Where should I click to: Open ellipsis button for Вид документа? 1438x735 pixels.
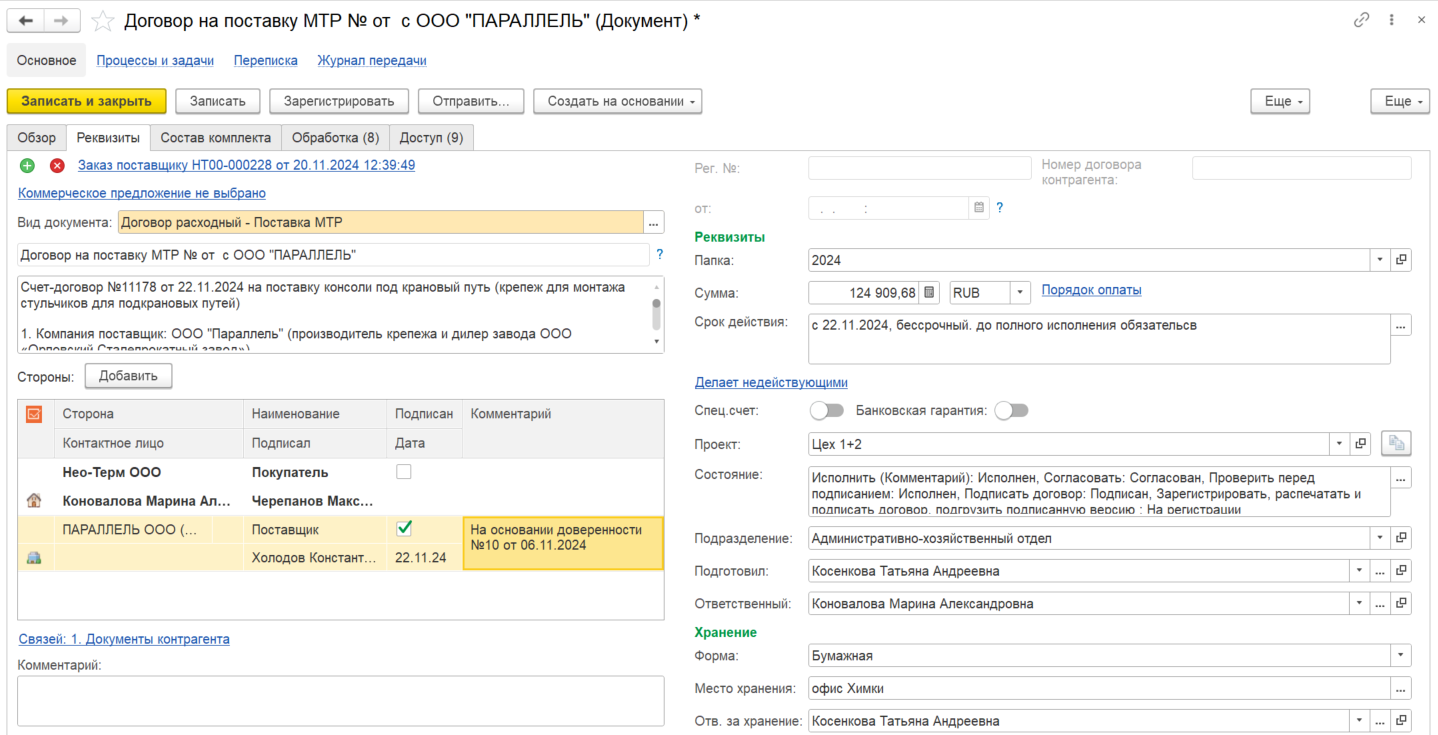click(x=654, y=223)
